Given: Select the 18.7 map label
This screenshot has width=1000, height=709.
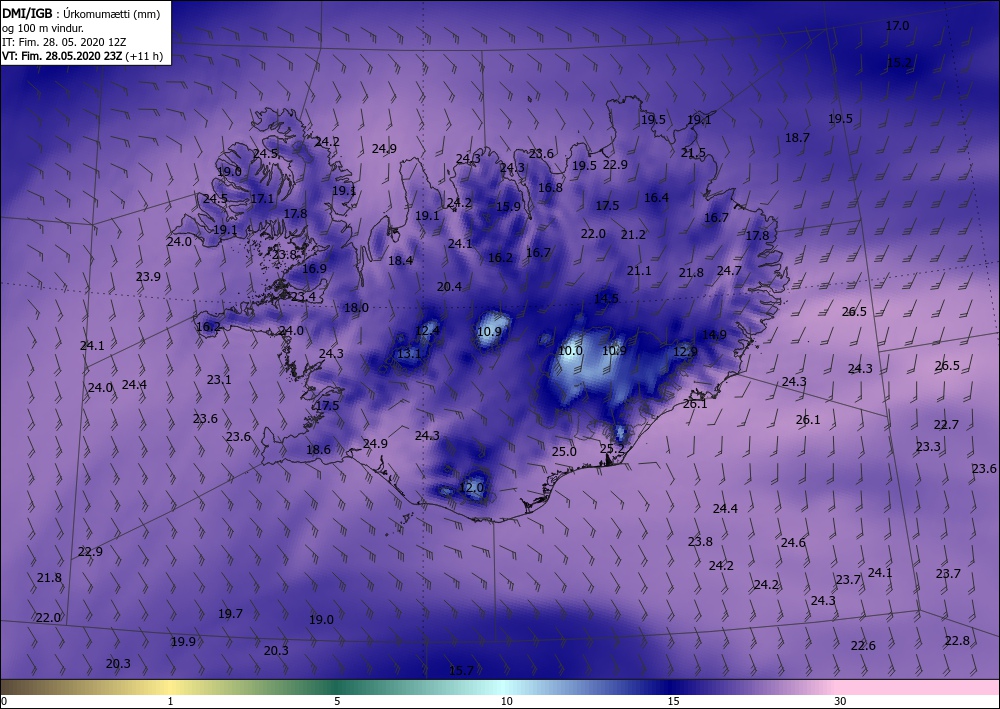Looking at the screenshot, I should coord(797,137).
